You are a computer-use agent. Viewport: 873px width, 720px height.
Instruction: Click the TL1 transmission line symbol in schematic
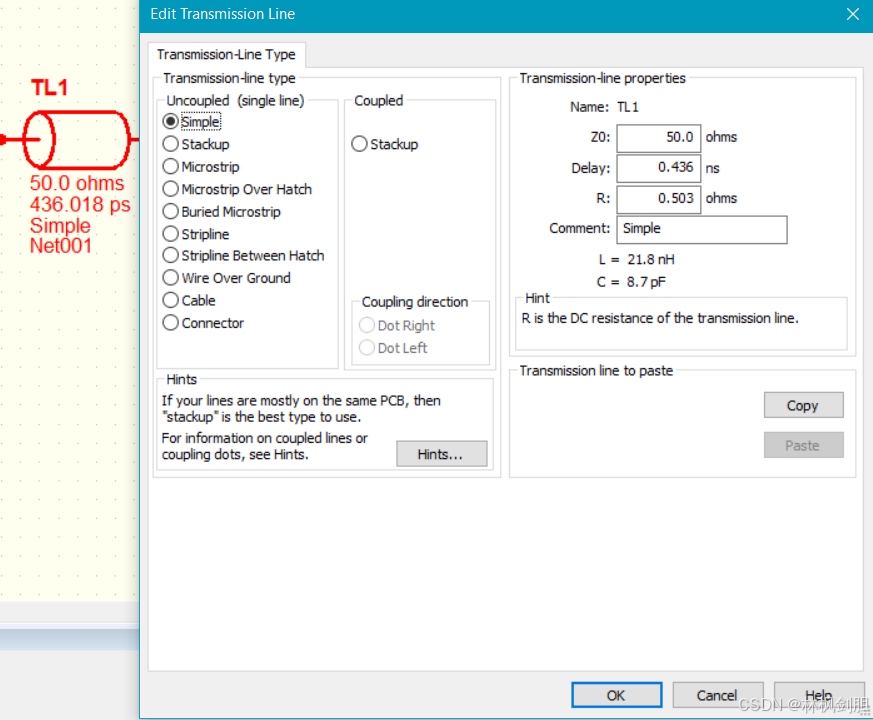76,140
